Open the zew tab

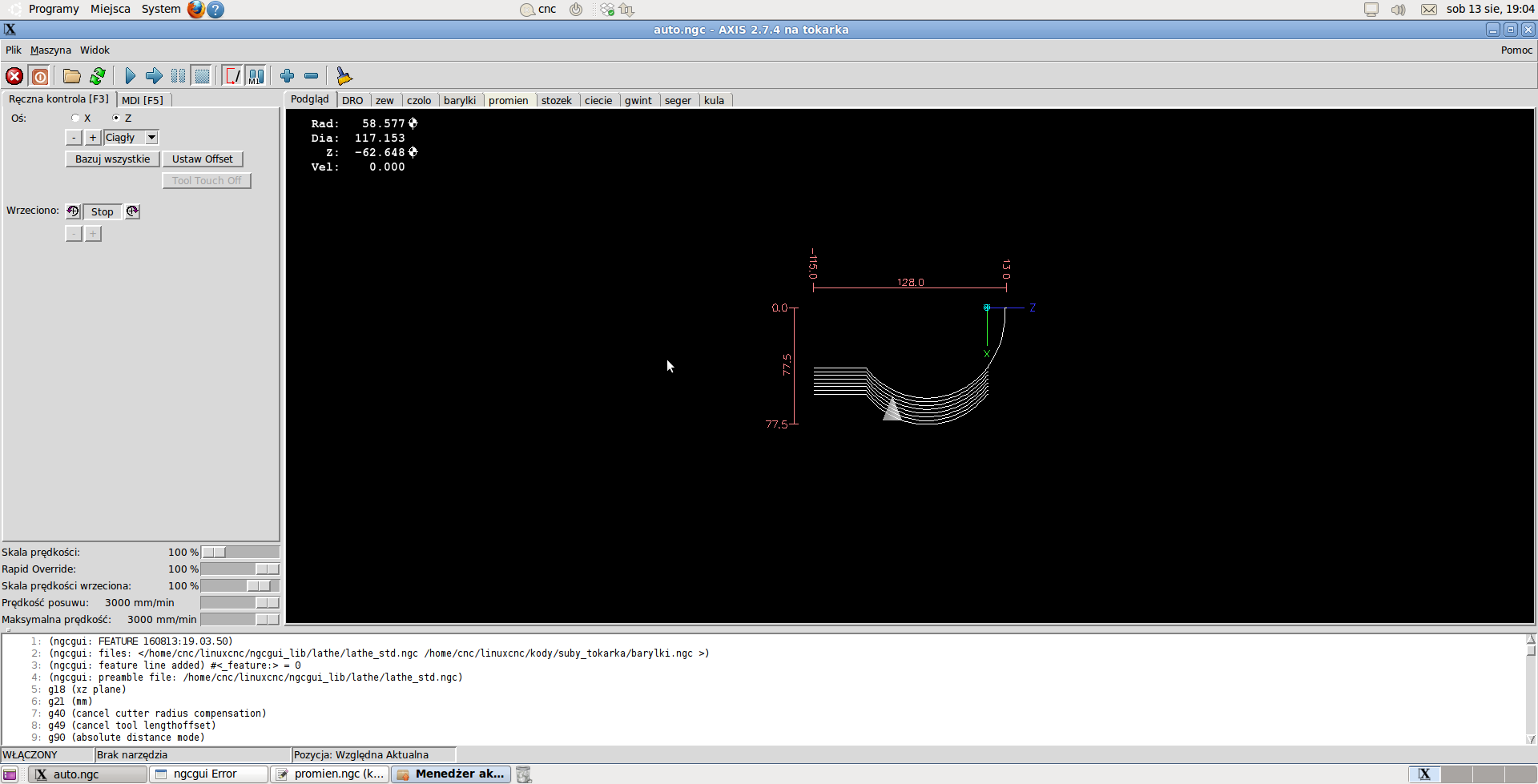(384, 100)
